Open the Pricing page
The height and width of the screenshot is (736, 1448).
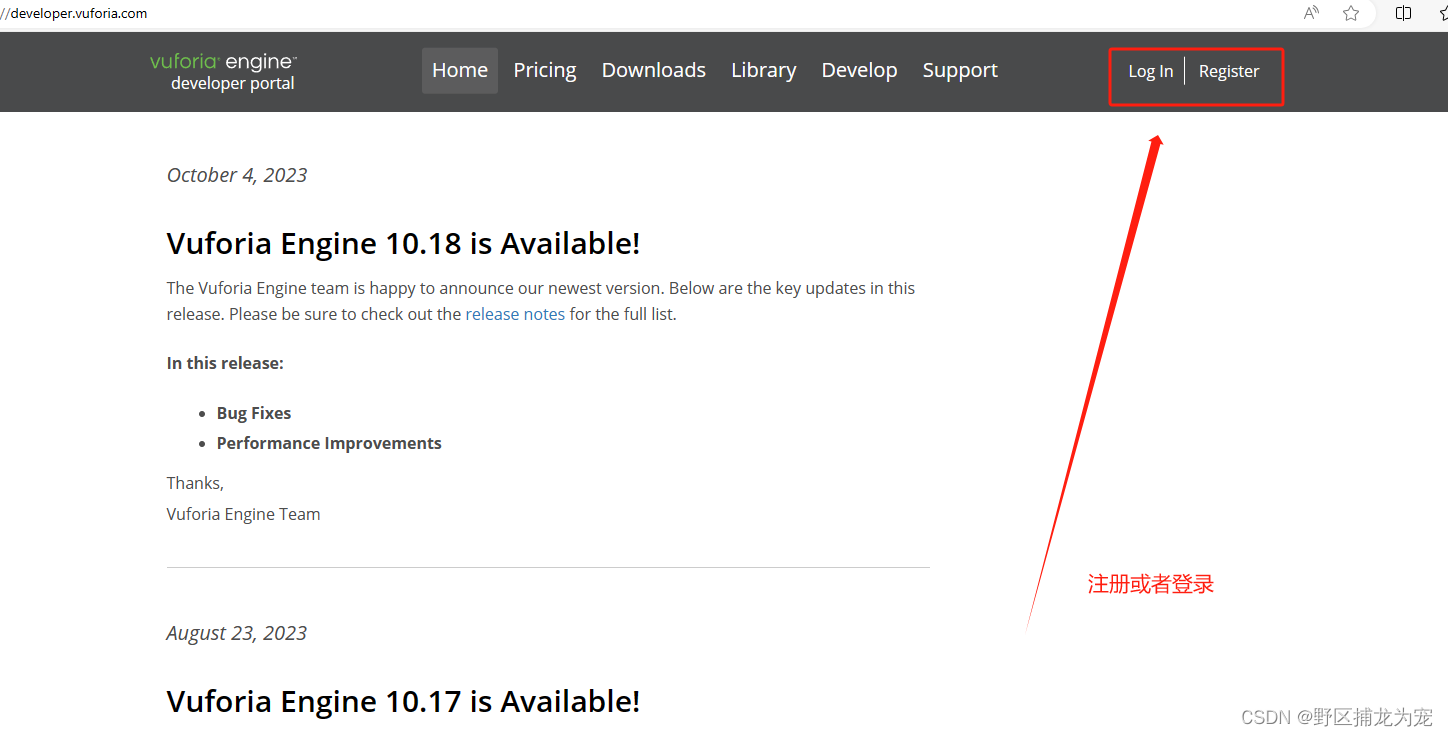(545, 71)
